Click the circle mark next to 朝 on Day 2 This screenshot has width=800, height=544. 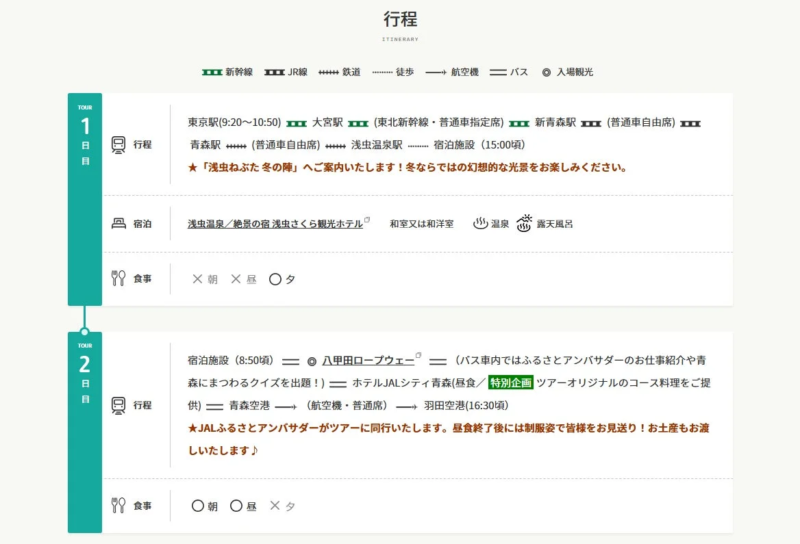pos(197,506)
